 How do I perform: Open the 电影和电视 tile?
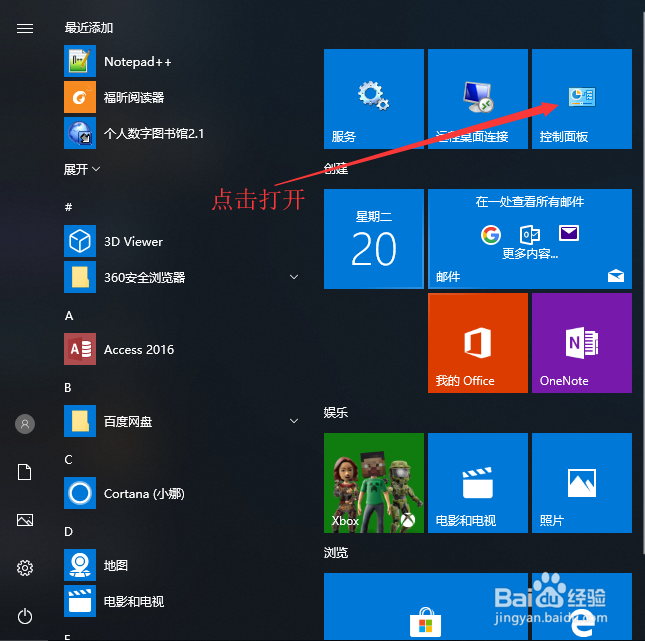click(478, 483)
